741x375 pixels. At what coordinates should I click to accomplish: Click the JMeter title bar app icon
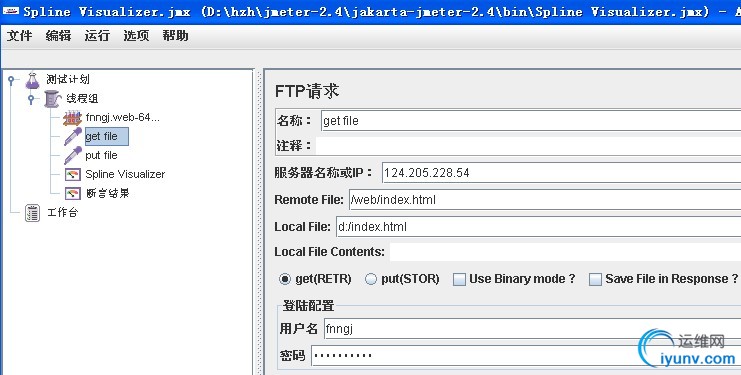[x=10, y=10]
